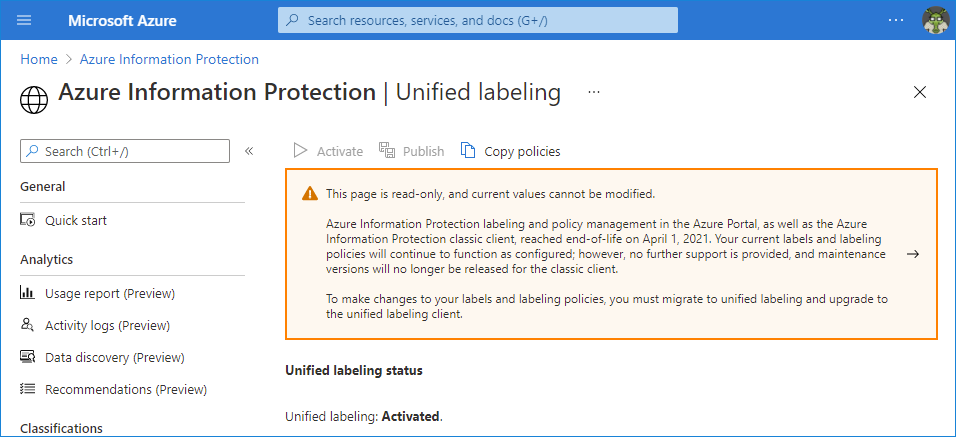Focus the sidebar Search (Ctrl+/) box
956x437 pixels.
click(x=125, y=151)
